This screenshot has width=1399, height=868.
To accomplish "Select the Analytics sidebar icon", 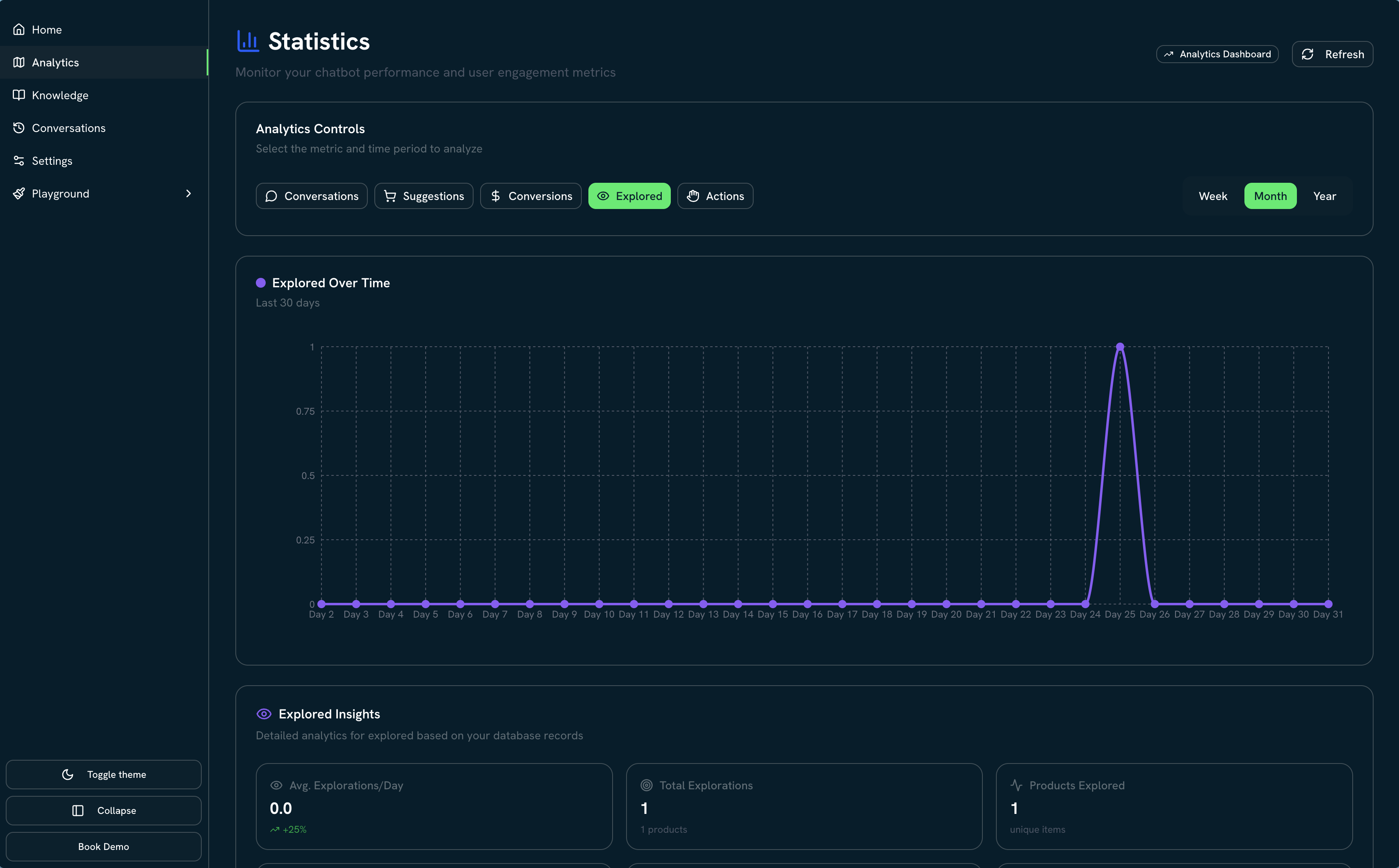I will coord(19,63).
